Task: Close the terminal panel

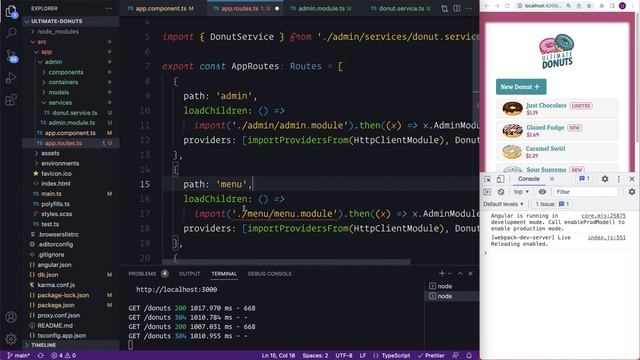Action: coord(470,273)
